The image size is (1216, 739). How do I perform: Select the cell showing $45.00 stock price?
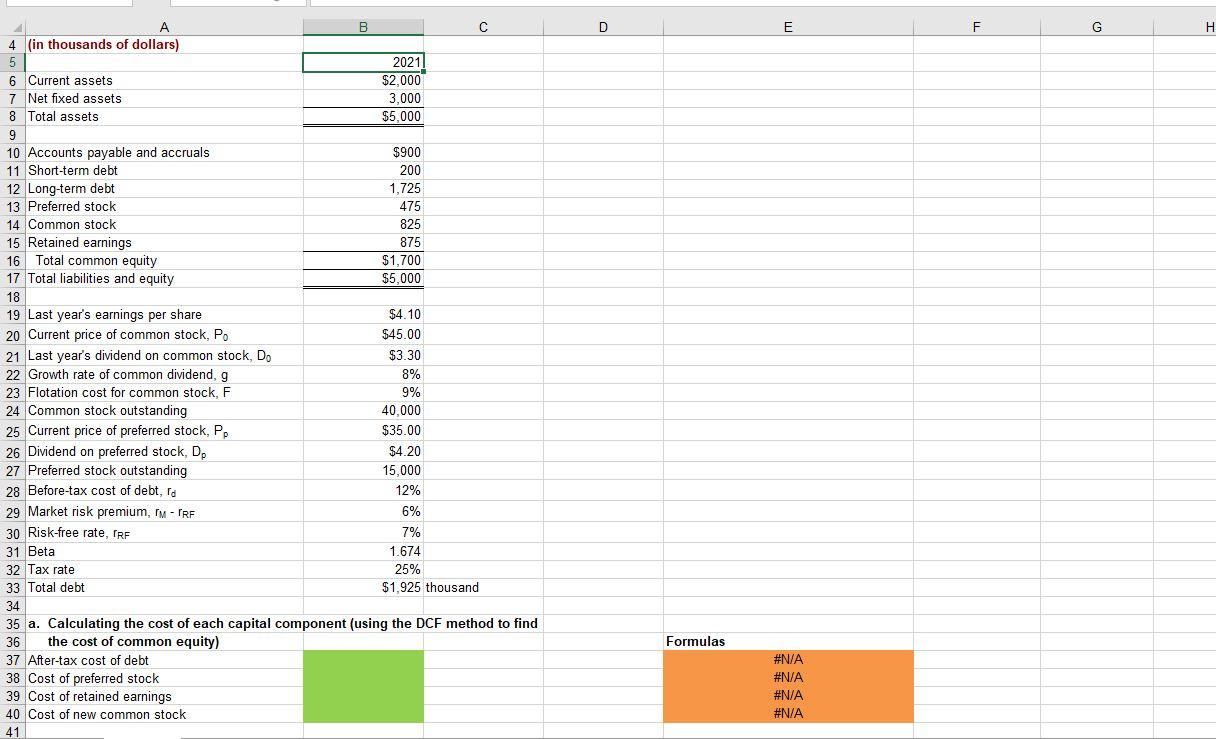[363, 334]
